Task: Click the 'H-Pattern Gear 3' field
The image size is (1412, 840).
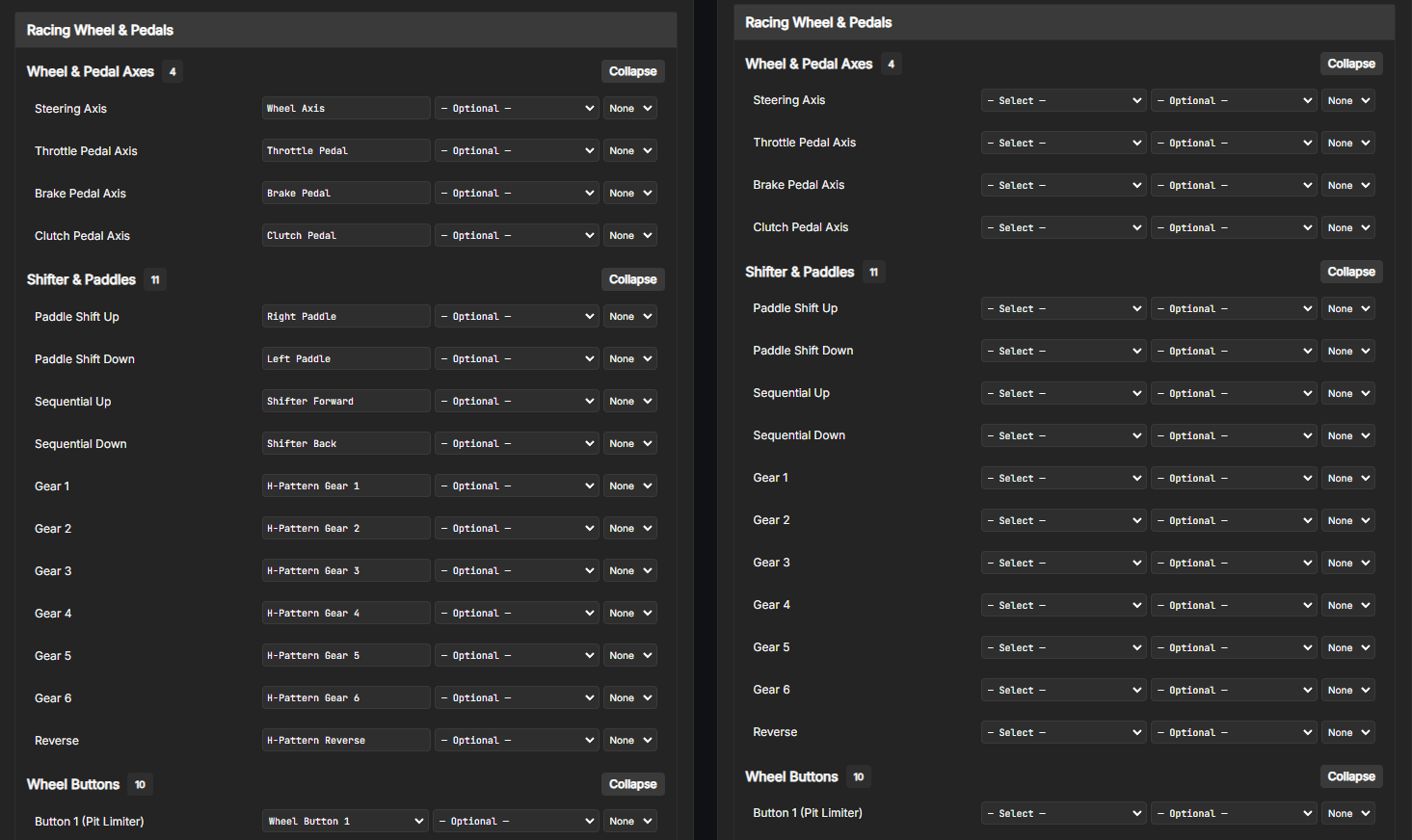Action: pyautogui.click(x=346, y=570)
